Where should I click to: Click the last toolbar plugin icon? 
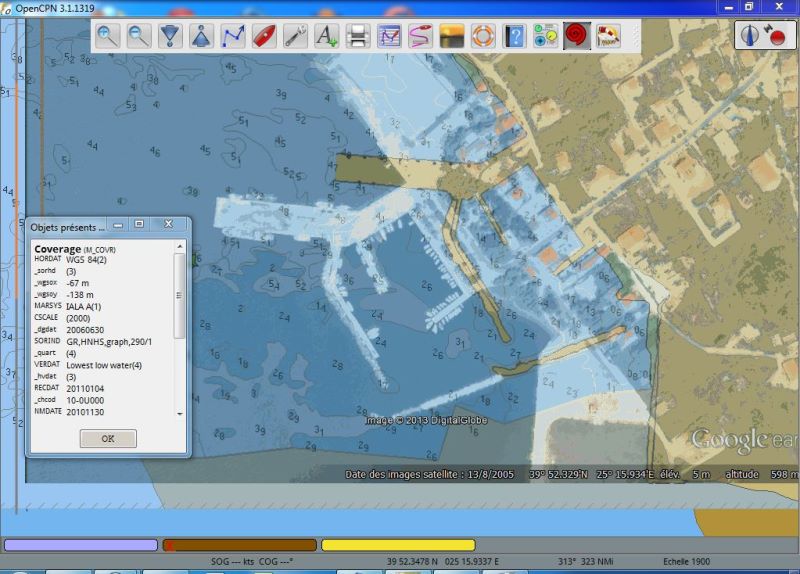pyautogui.click(x=608, y=36)
